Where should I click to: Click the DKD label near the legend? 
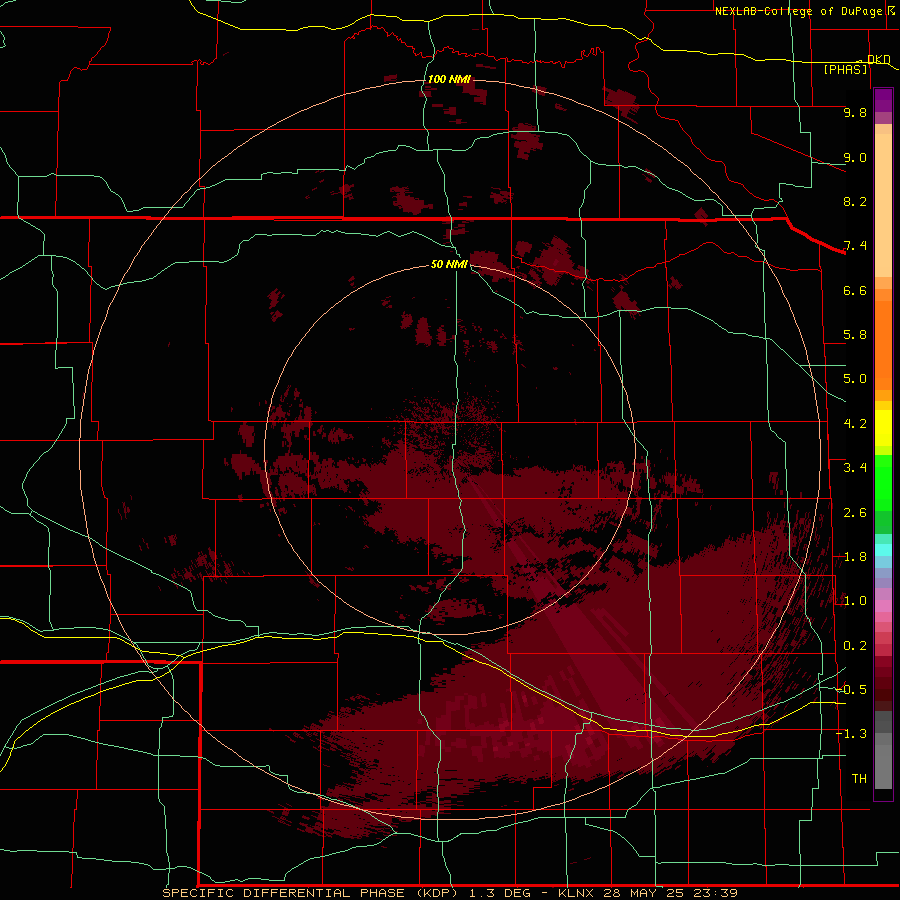coord(879,59)
